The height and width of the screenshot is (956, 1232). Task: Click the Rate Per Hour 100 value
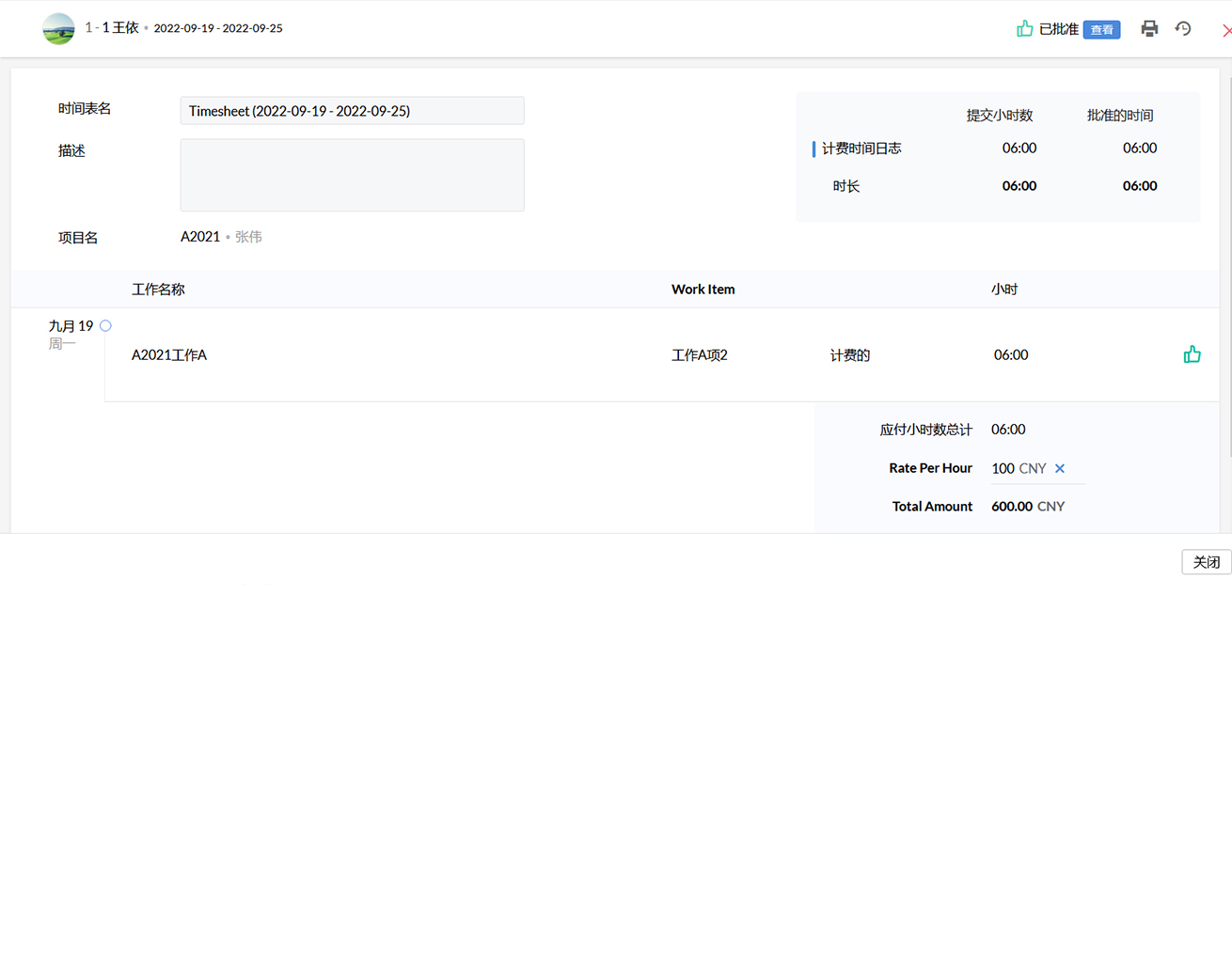click(x=1003, y=468)
